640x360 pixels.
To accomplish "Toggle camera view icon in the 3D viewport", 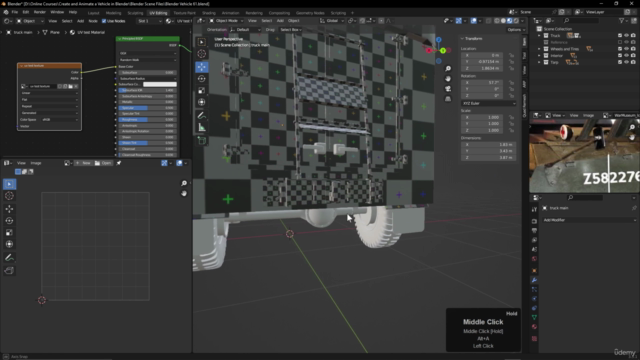I will 448,89.
